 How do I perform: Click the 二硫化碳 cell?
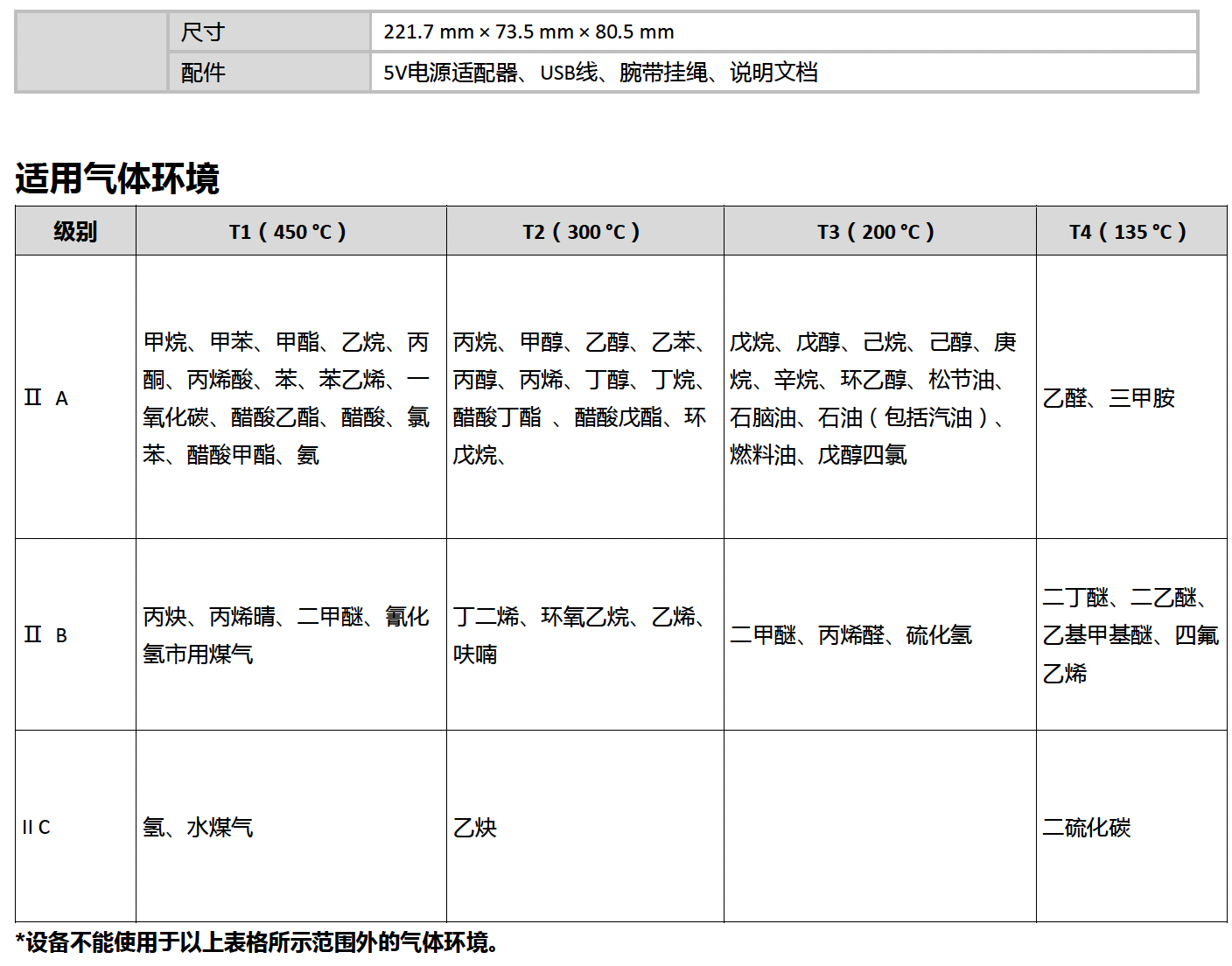[1087, 827]
